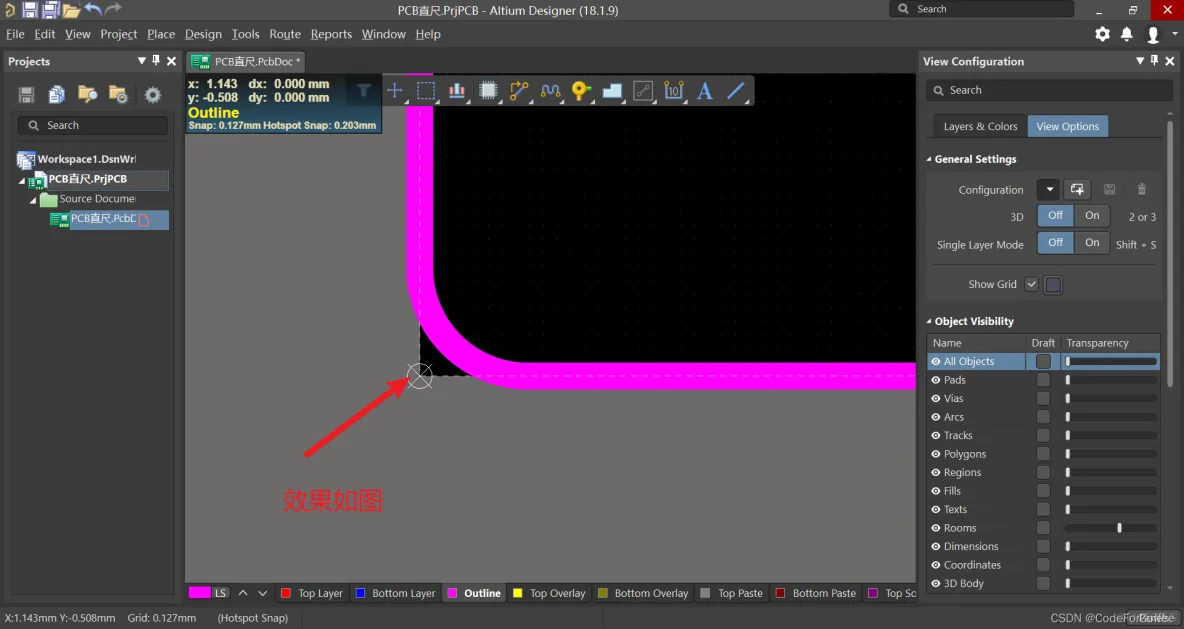Open preferences with the top-right gear icon

tap(1102, 34)
